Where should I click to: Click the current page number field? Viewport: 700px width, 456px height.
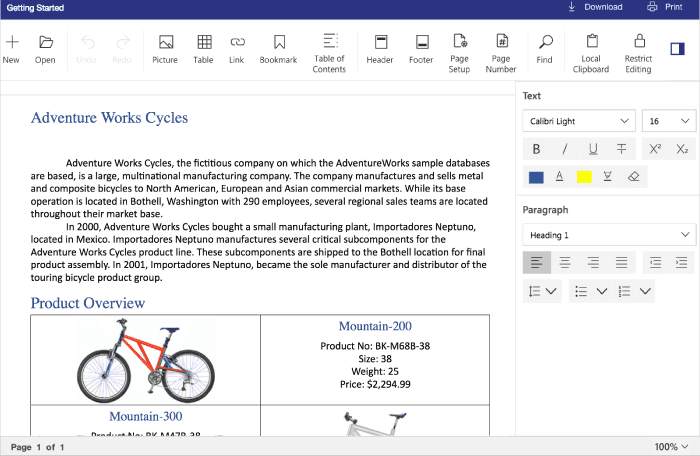[x=39, y=447]
